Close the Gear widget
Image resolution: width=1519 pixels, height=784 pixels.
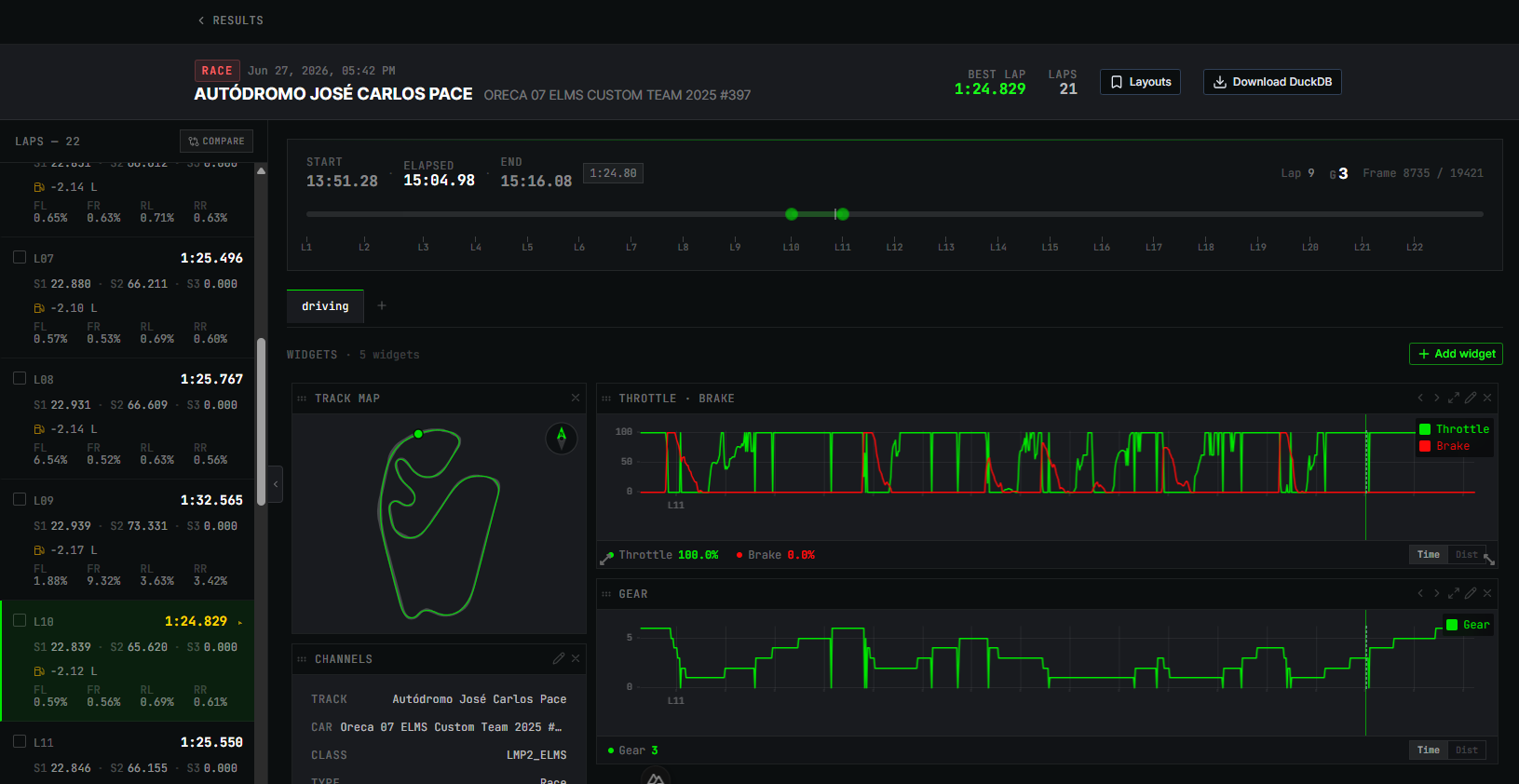(x=1487, y=593)
